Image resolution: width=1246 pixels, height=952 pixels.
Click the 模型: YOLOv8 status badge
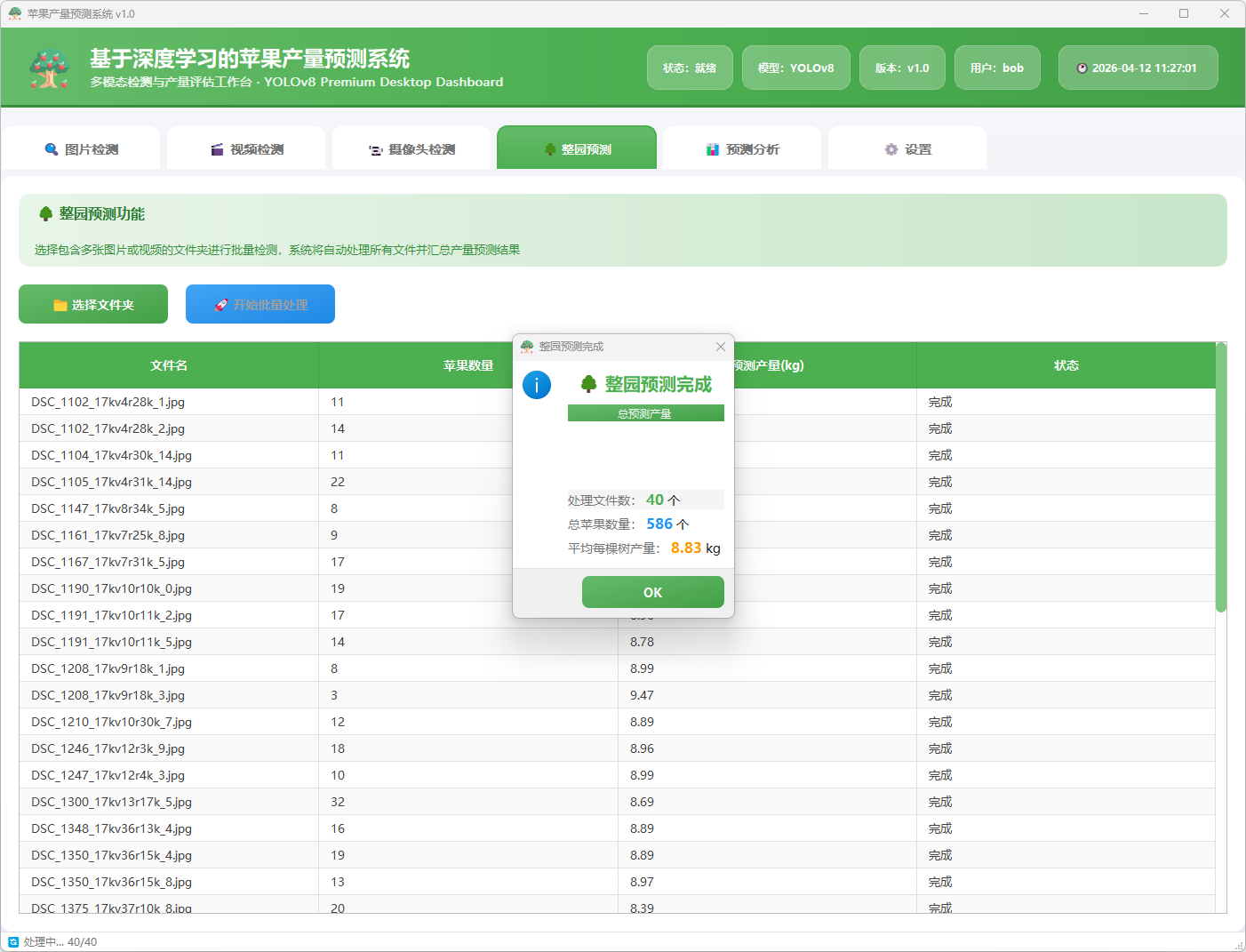[795, 68]
